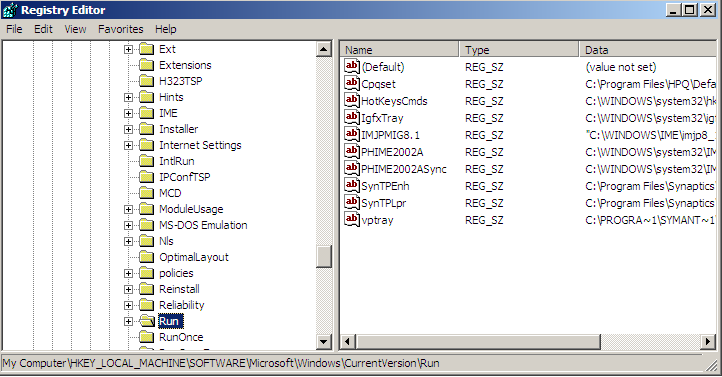Select the Reliability key label
Screen dimensions: 722x377
tap(182, 305)
